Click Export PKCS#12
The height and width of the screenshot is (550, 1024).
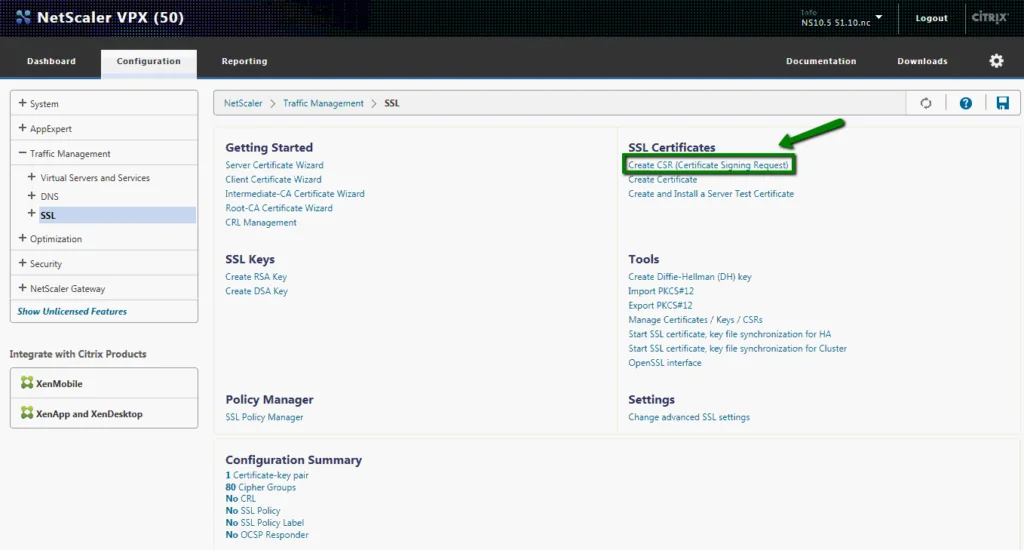[x=660, y=306]
